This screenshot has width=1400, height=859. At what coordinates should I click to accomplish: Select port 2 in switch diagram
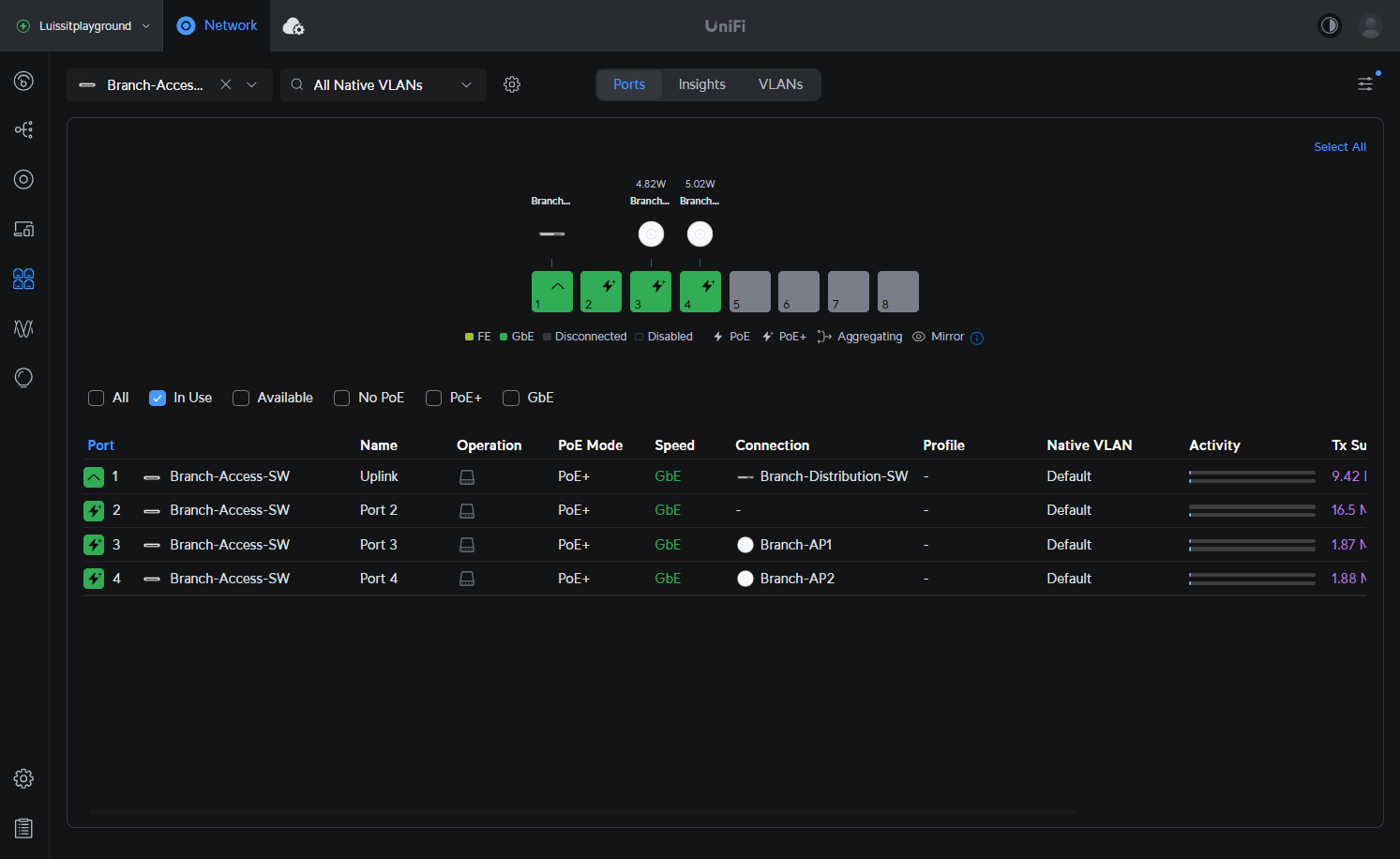(x=601, y=292)
